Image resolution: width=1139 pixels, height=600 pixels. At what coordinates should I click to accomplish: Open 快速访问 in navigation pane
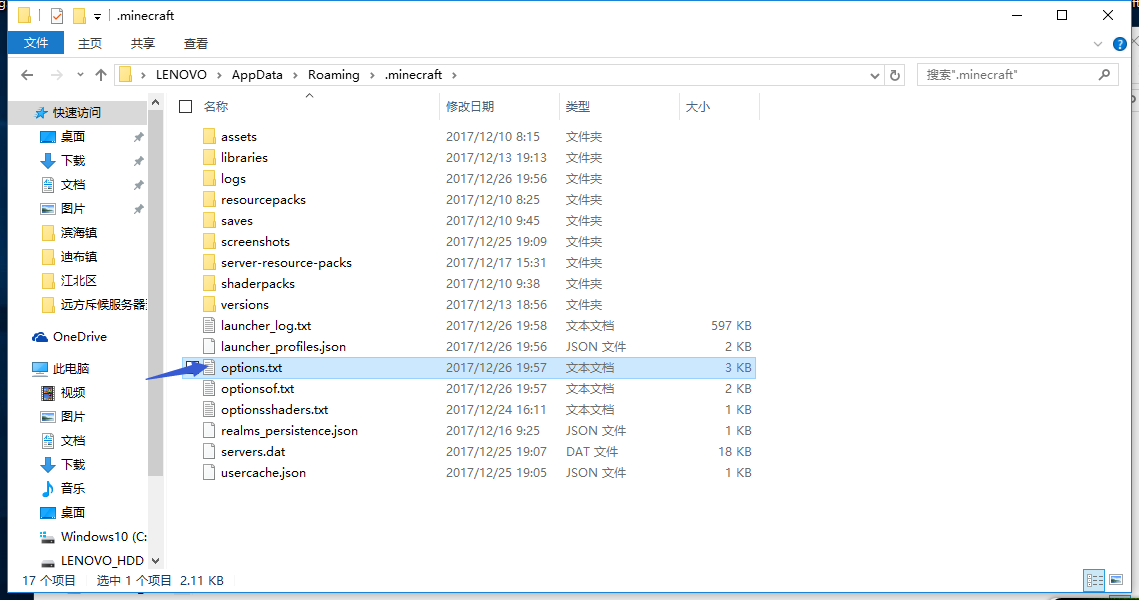click(x=76, y=113)
